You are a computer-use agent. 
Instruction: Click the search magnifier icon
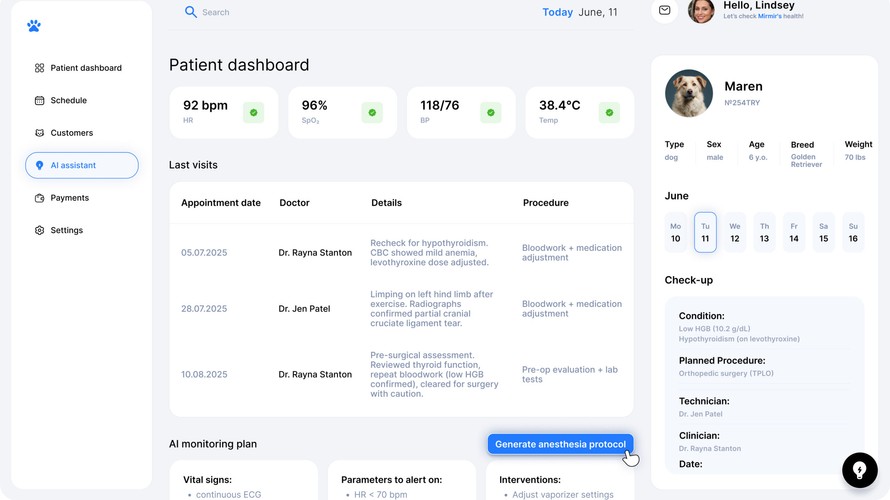[x=191, y=12]
